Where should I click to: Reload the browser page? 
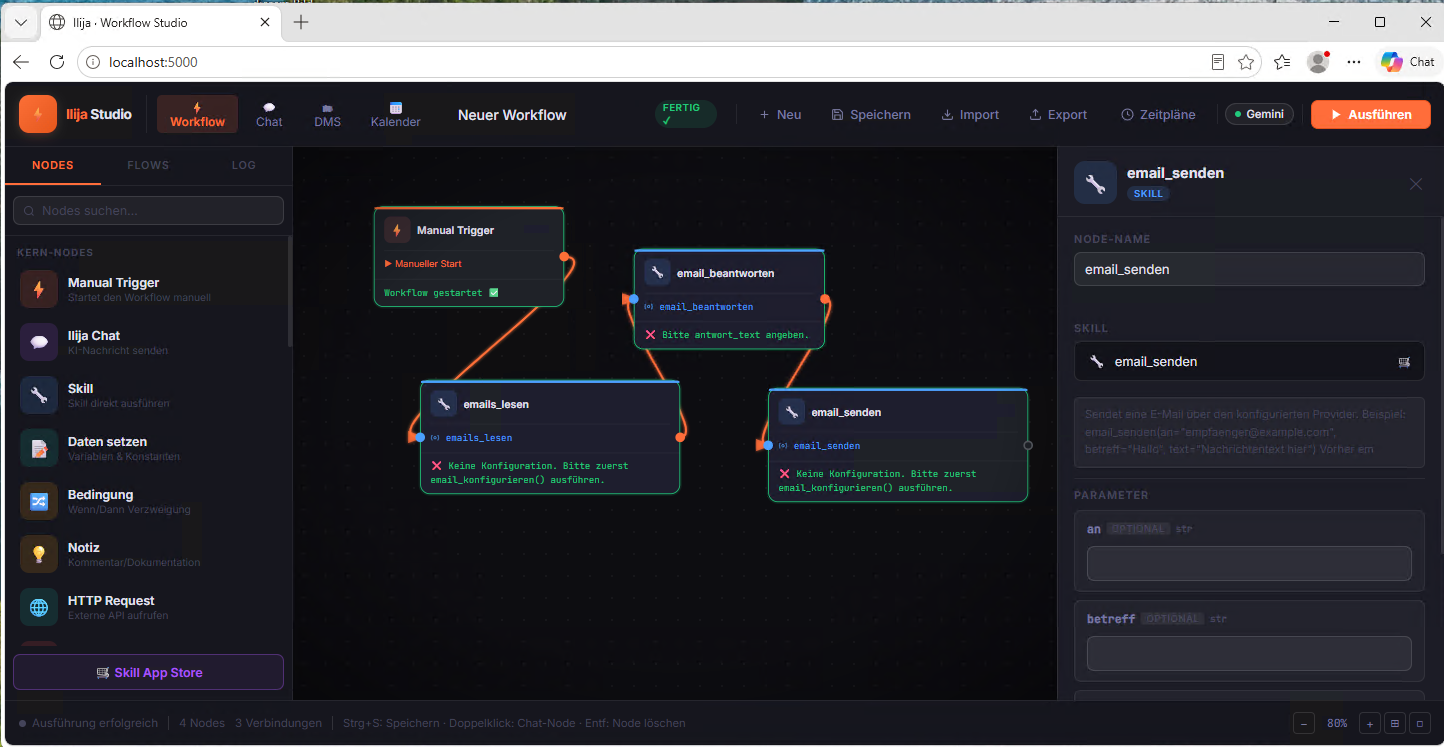coord(57,62)
